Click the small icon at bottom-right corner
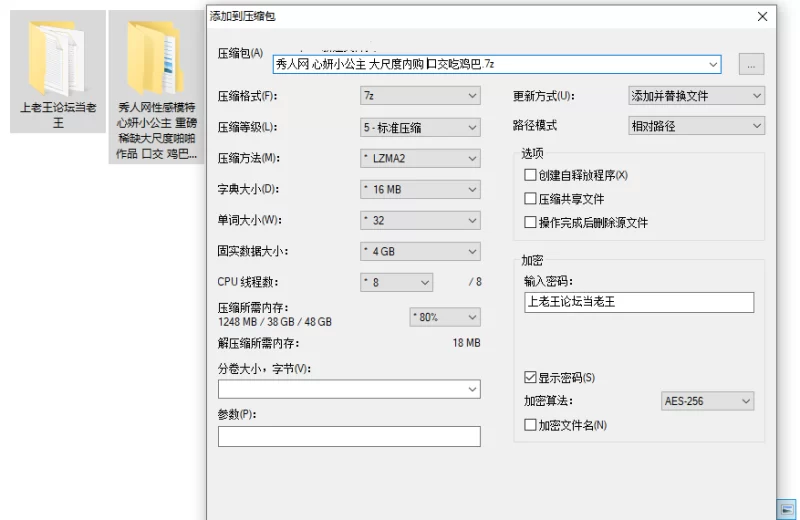 coord(786,509)
